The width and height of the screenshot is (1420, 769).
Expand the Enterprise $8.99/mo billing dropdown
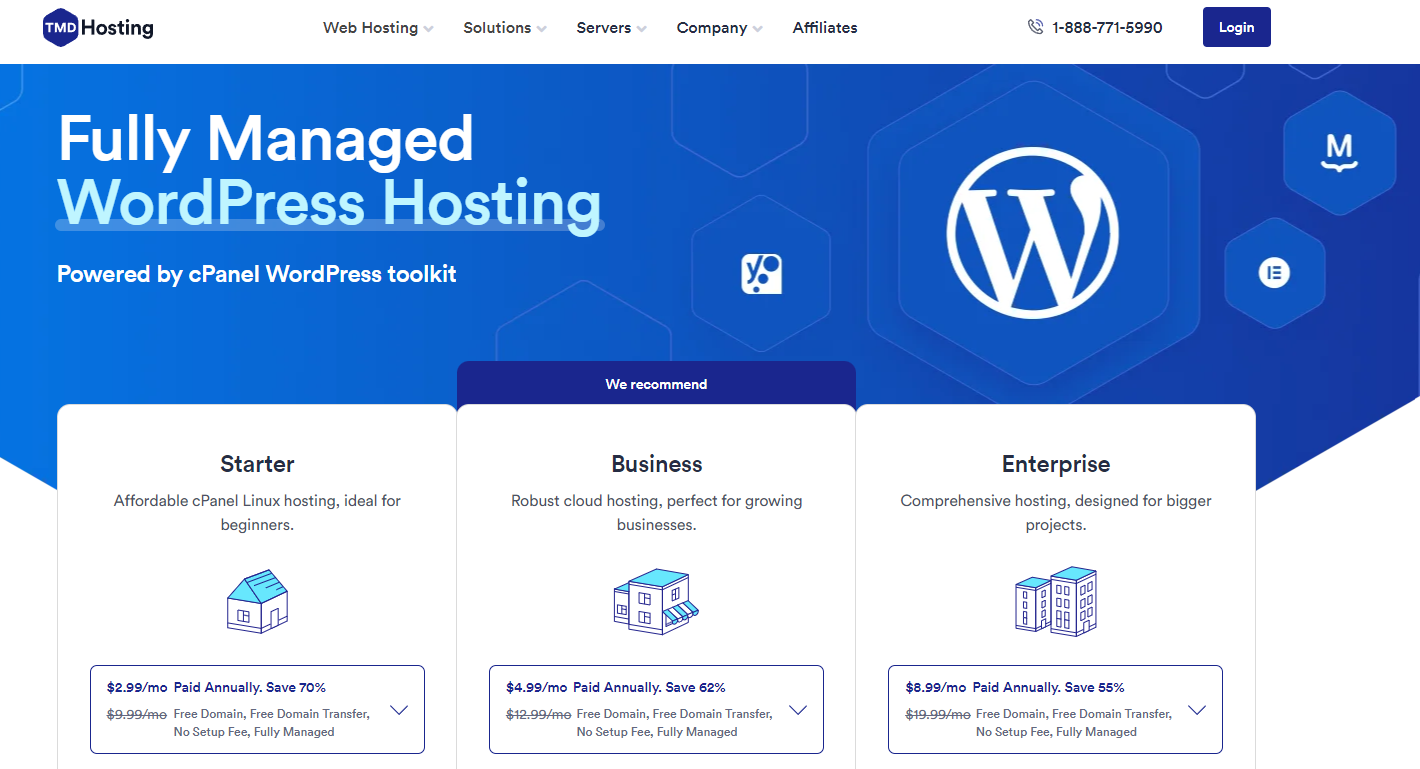pos(1055,709)
